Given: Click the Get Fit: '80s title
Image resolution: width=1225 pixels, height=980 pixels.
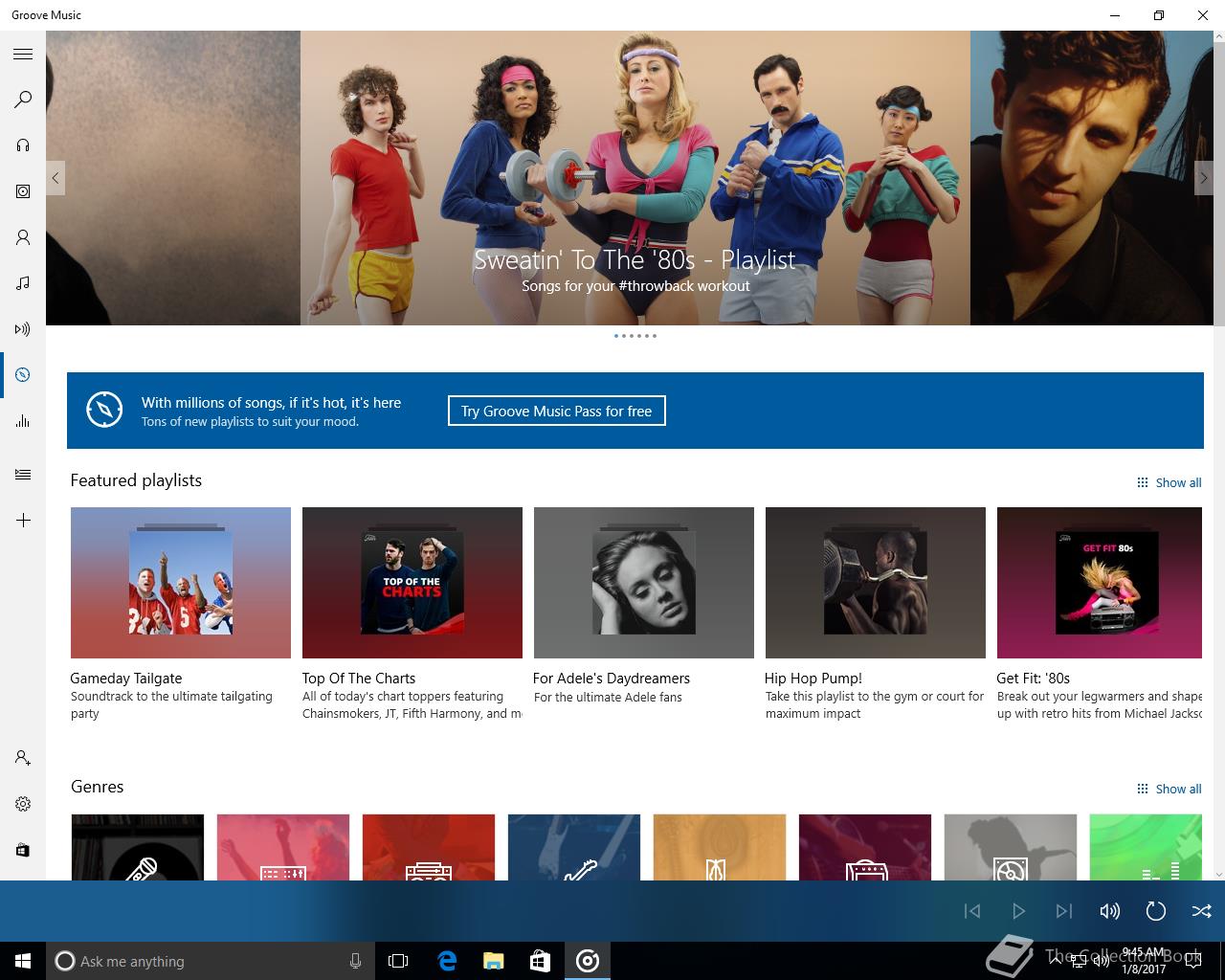Looking at the screenshot, I should pos(1034,678).
